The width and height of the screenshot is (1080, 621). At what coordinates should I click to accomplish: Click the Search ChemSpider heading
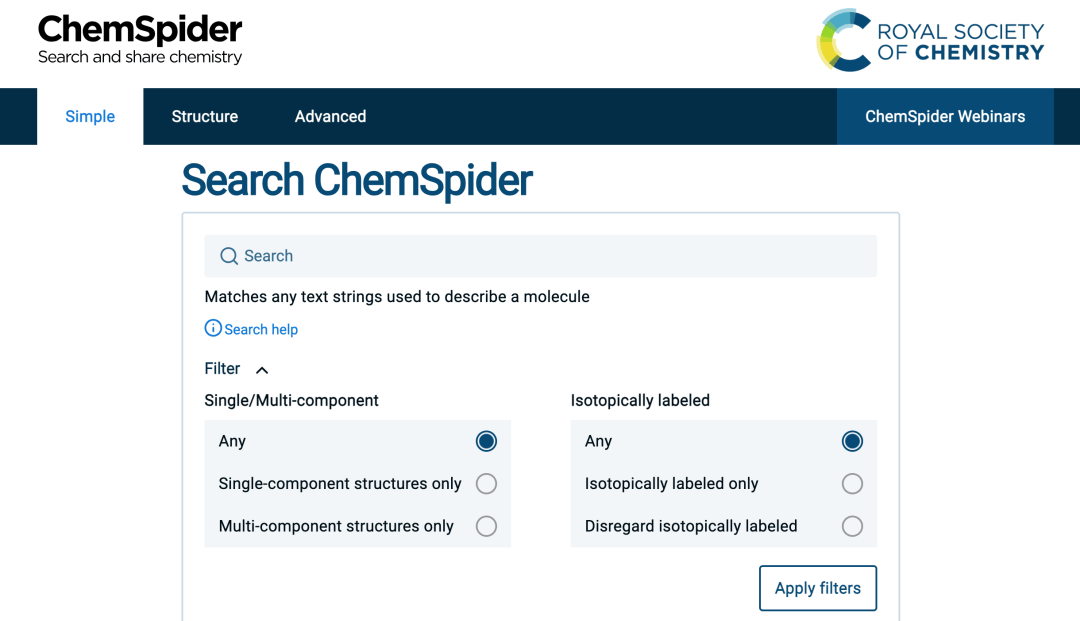tap(357, 180)
